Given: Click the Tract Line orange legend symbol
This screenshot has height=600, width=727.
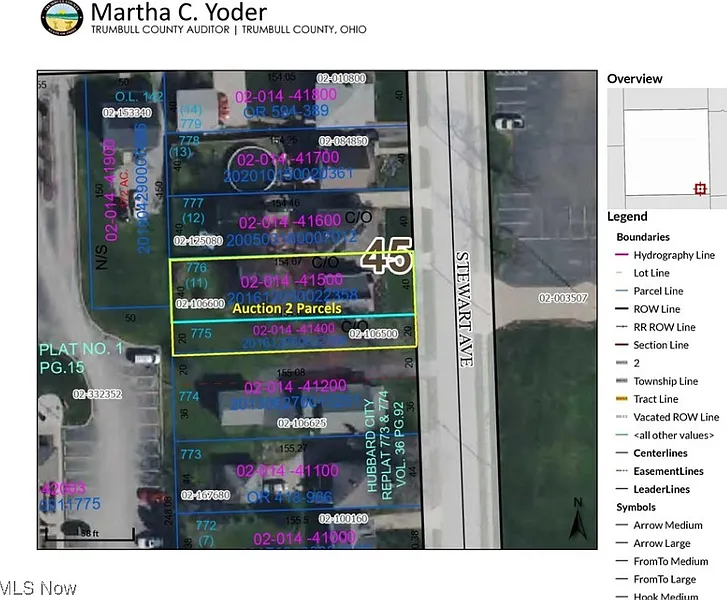Looking at the screenshot, I should (x=622, y=399).
